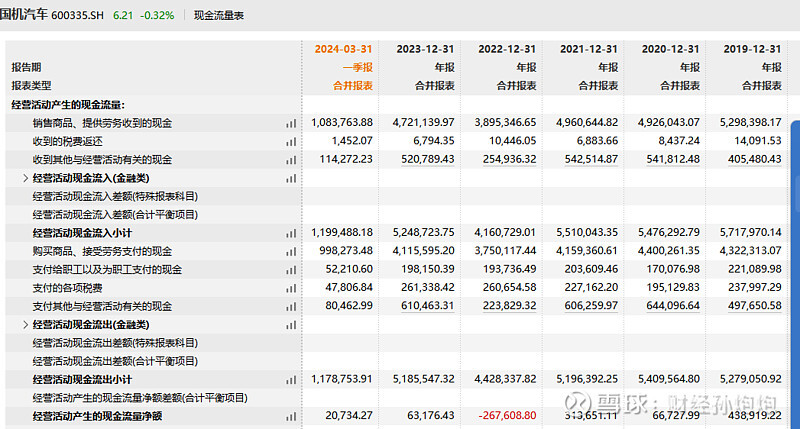Click cell value 1,178,753.91
The height and width of the screenshot is (429, 800).
342,379
